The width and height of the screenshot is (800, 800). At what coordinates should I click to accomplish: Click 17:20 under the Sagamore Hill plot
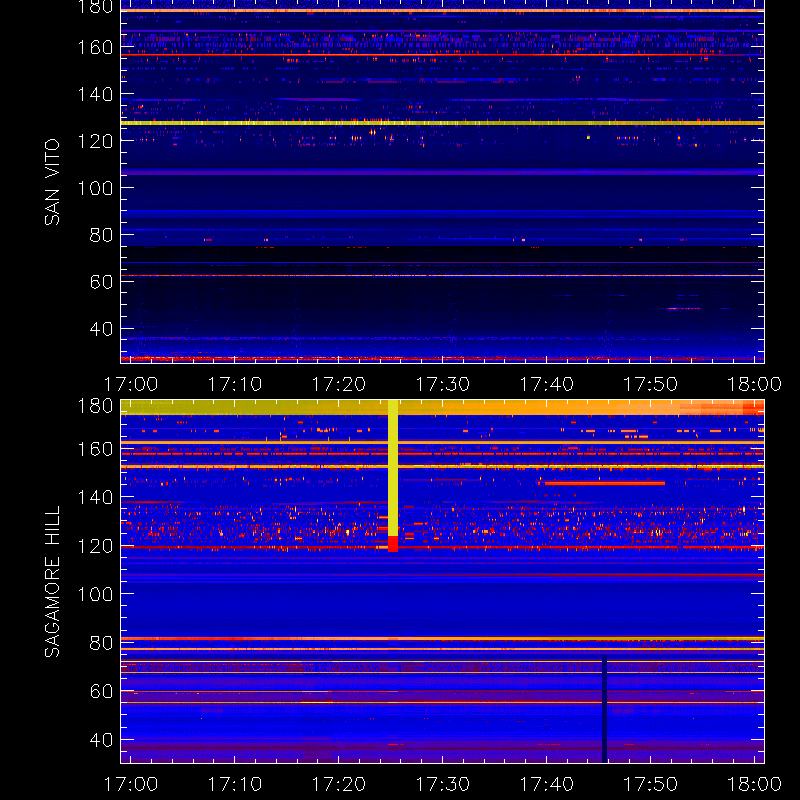click(339, 784)
